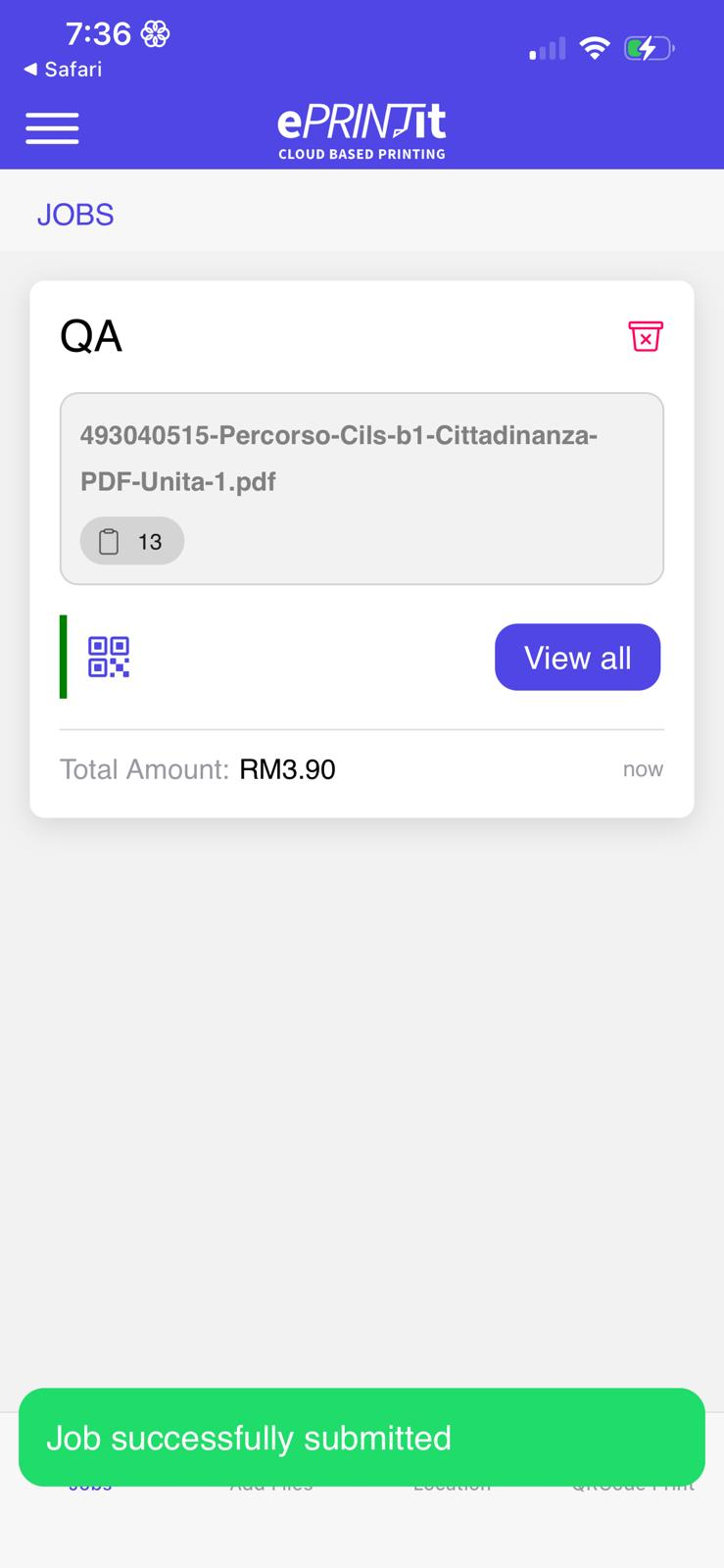Dismiss the Job successfully submitted toast
724x1568 pixels.
click(x=362, y=1438)
